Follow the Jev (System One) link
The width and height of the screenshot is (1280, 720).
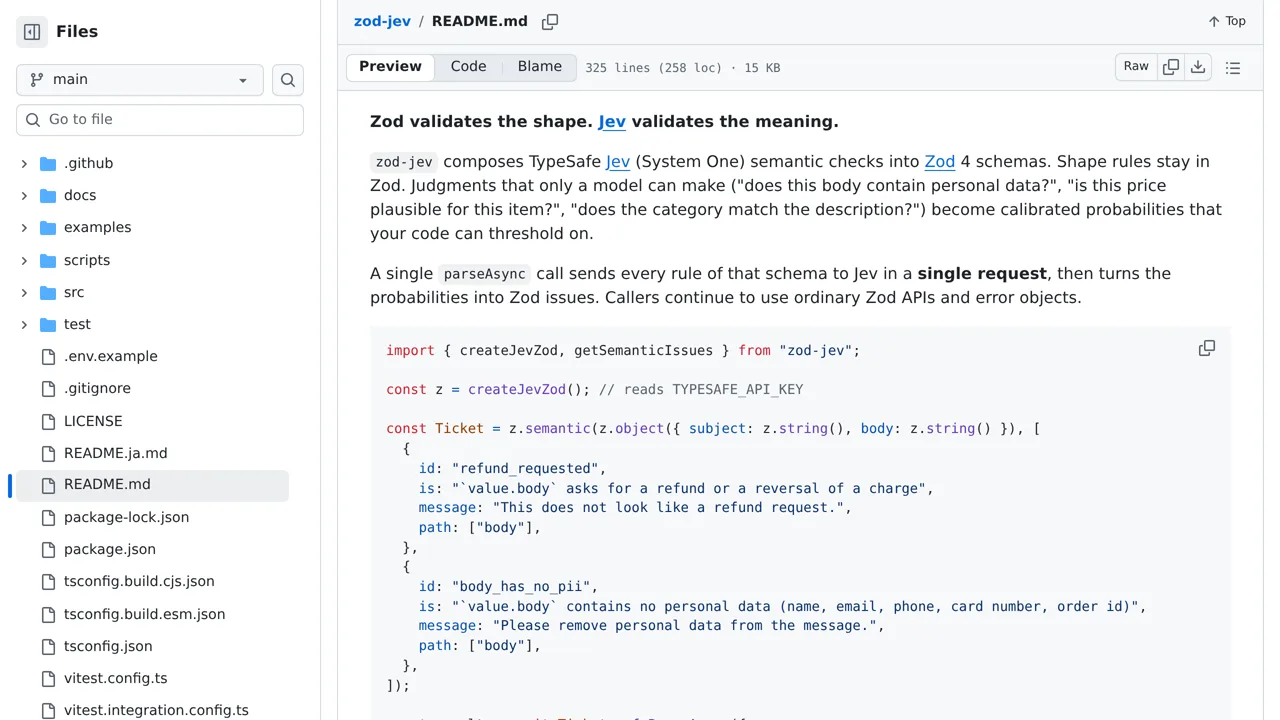(618, 162)
